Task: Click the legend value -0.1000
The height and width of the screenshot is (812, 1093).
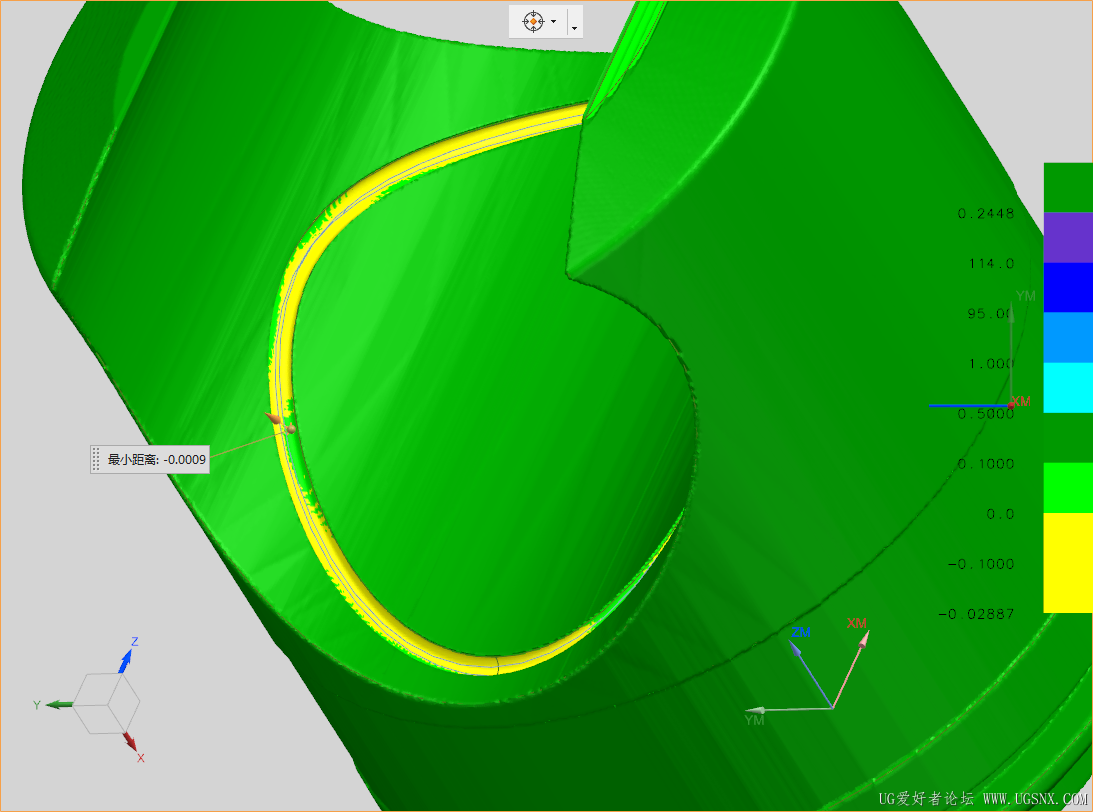Action: pos(981,564)
